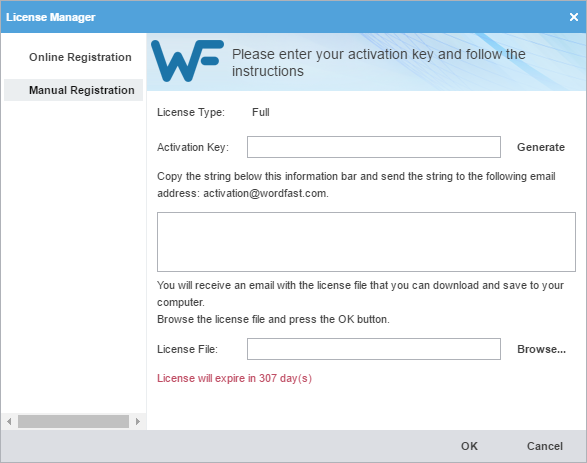Image resolution: width=587 pixels, height=463 pixels.
Task: Close the License Manager dialog
Action: tap(574, 17)
